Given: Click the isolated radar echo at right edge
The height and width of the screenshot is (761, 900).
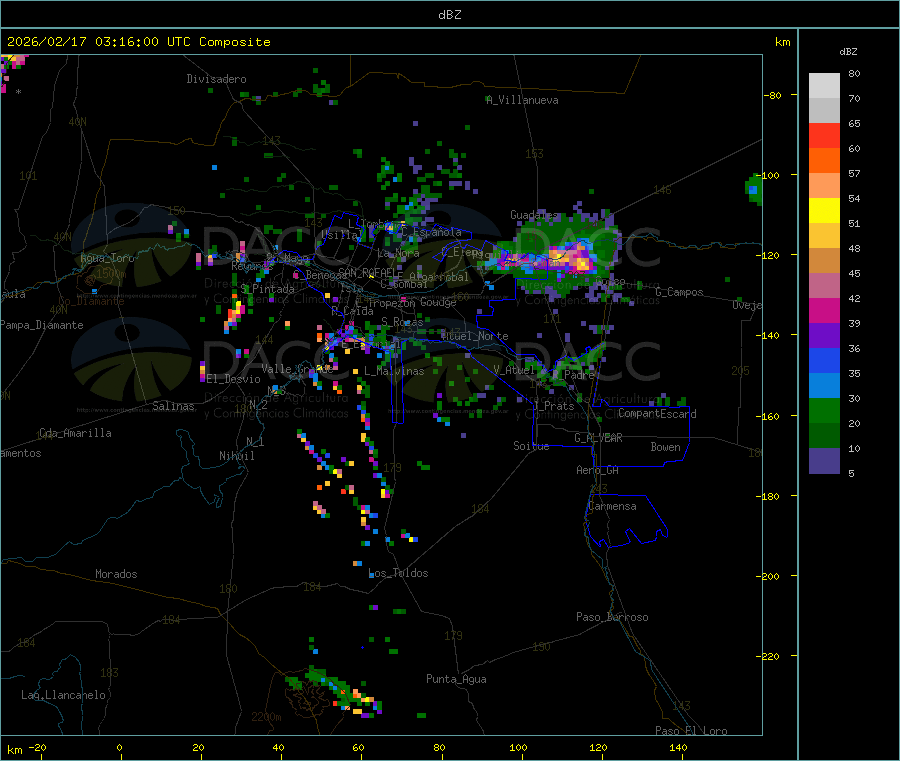Looking at the screenshot, I should 754,189.
